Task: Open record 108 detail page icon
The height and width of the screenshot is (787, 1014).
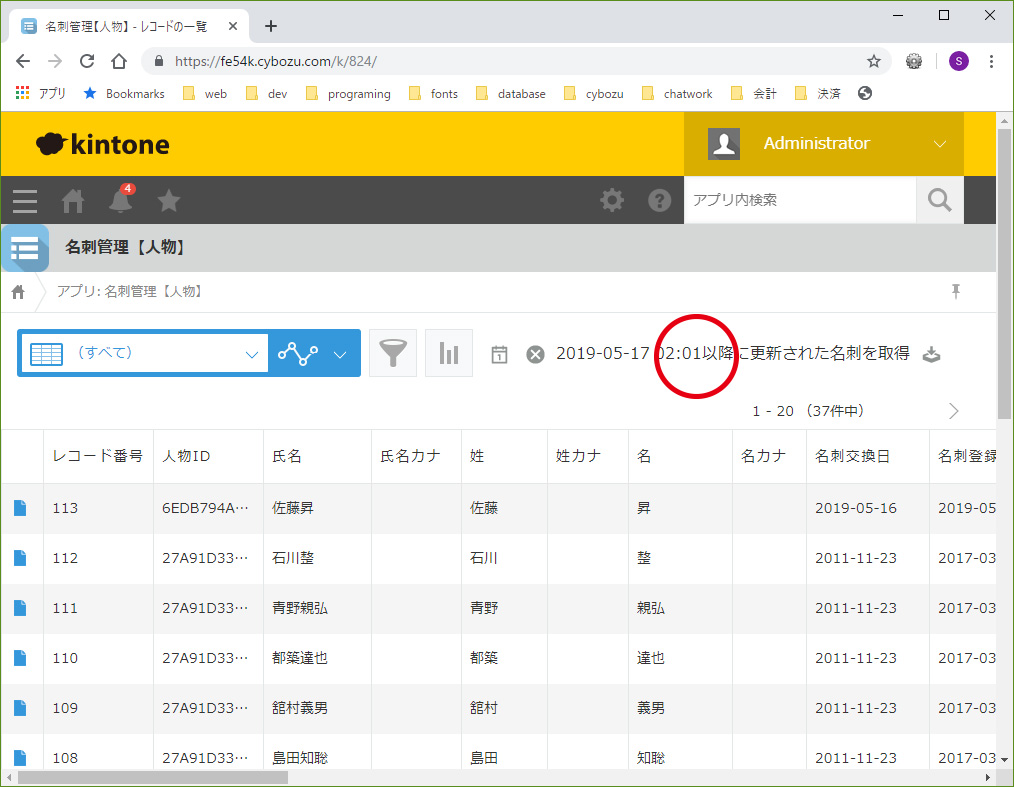Action: (x=21, y=758)
